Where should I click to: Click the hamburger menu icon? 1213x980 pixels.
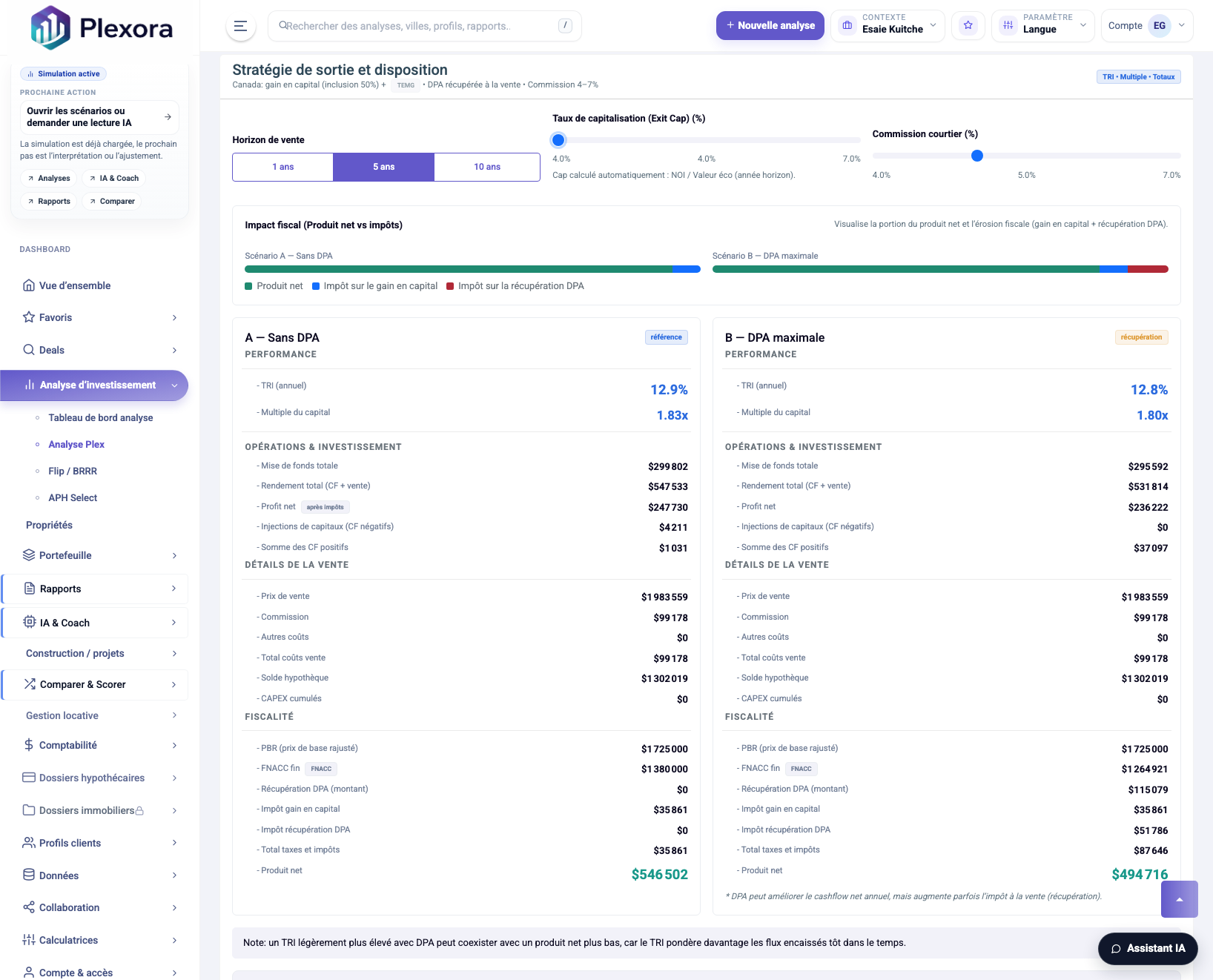[240, 26]
